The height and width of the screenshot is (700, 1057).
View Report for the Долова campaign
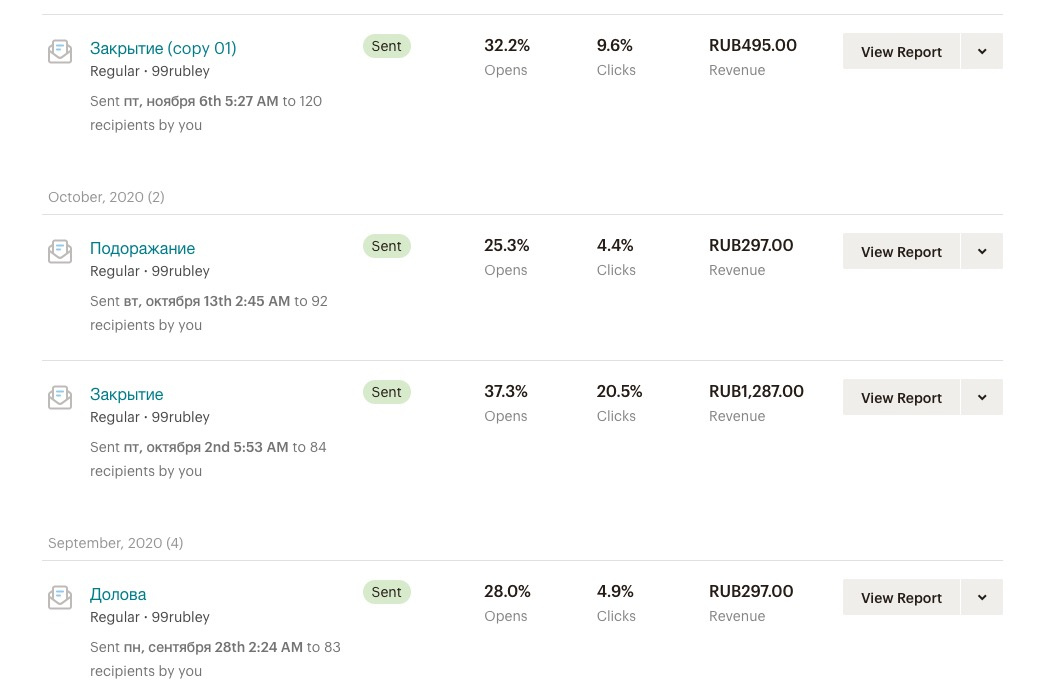901,598
